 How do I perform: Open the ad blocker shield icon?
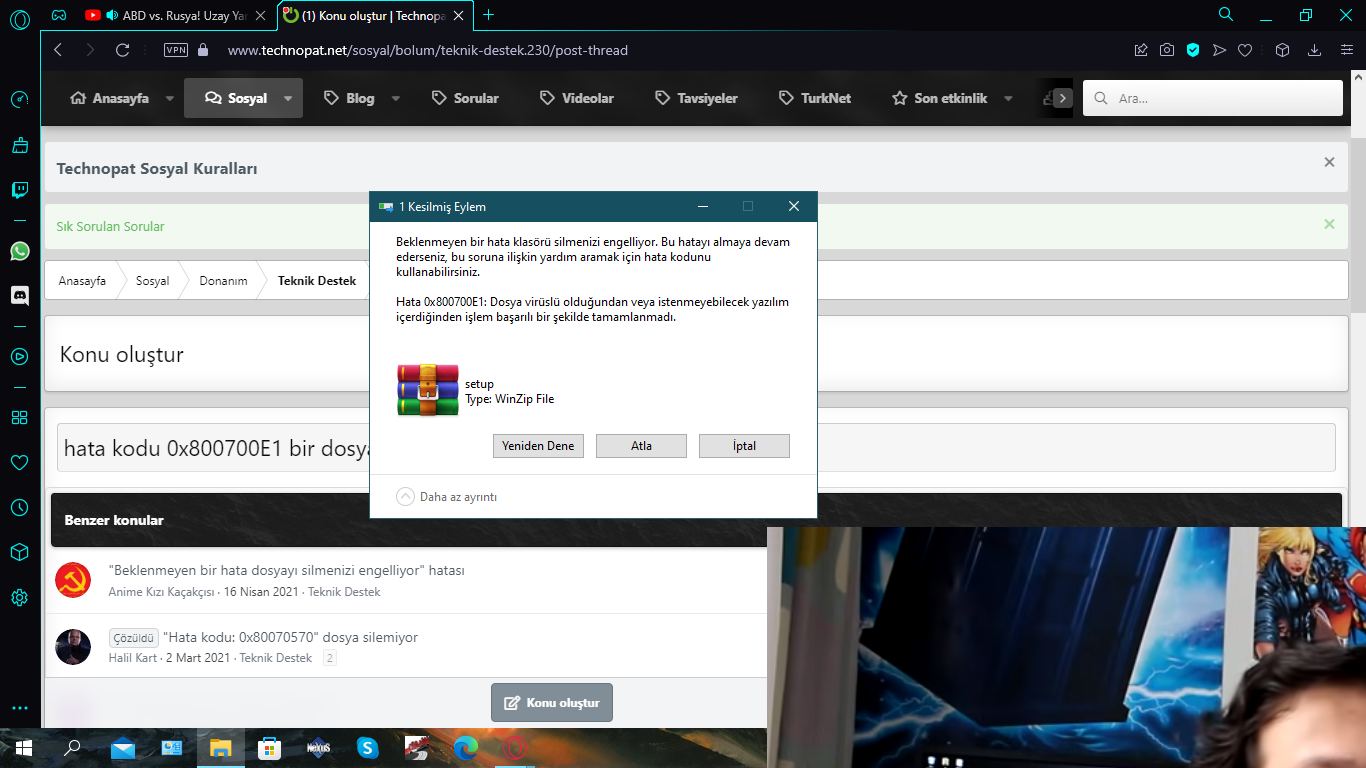[x=1193, y=50]
